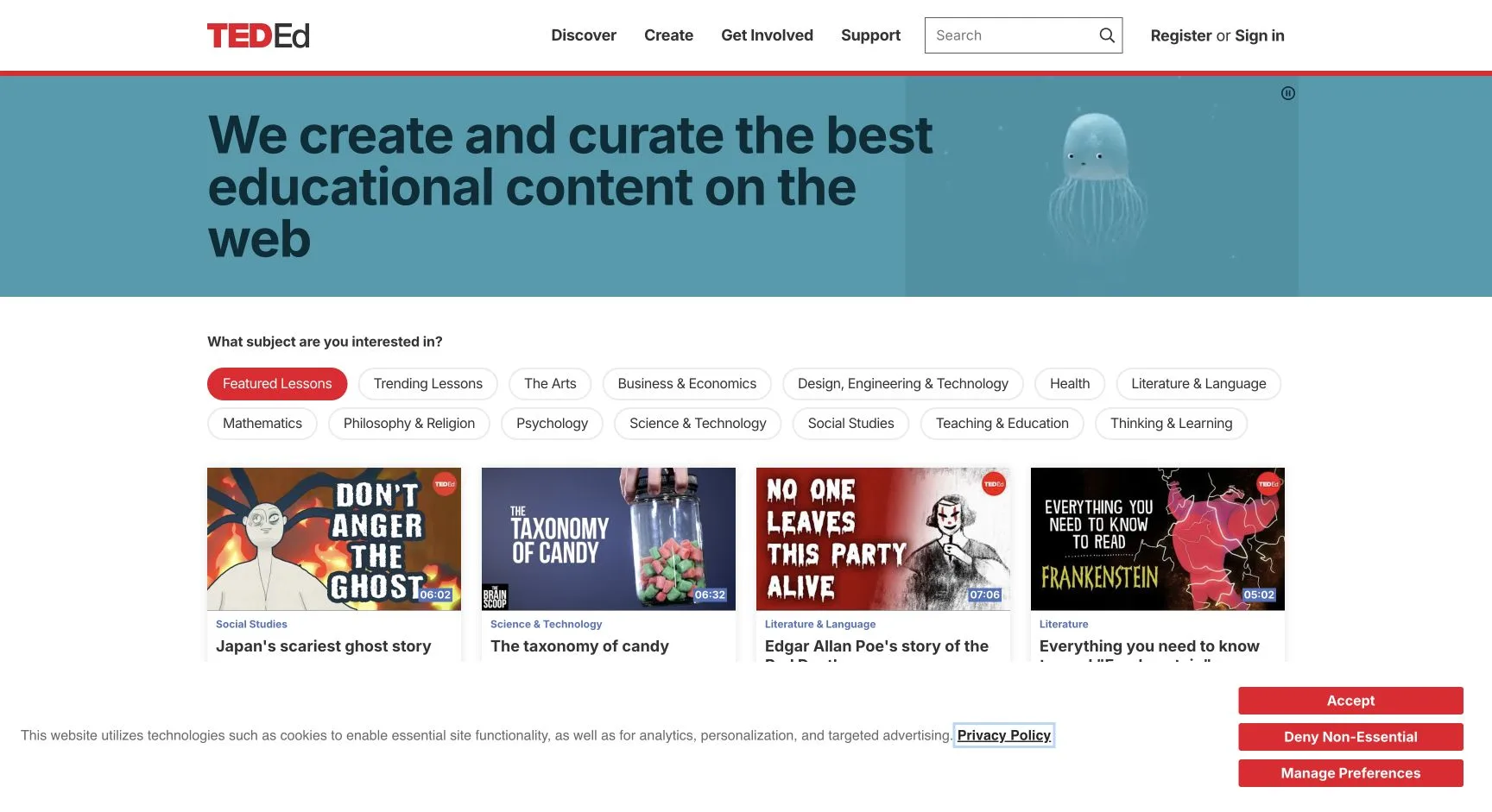Click Japan's scariest ghost story title
The height and width of the screenshot is (812, 1492).
324,646
